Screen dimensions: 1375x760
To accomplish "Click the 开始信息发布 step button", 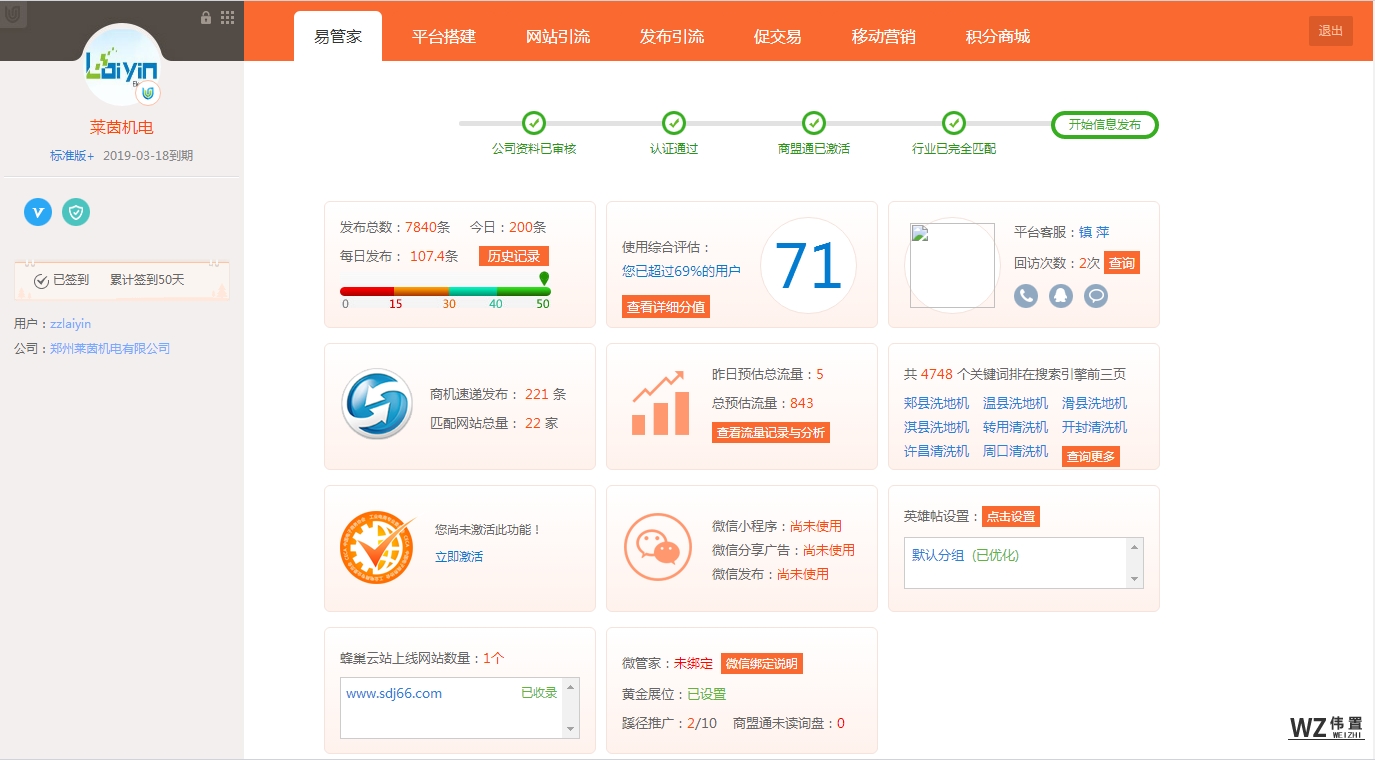I will pyautogui.click(x=1104, y=125).
